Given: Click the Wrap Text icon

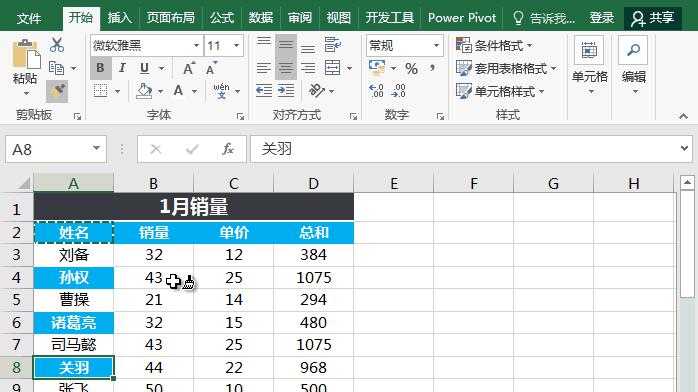Looking at the screenshot, I should coord(333,45).
